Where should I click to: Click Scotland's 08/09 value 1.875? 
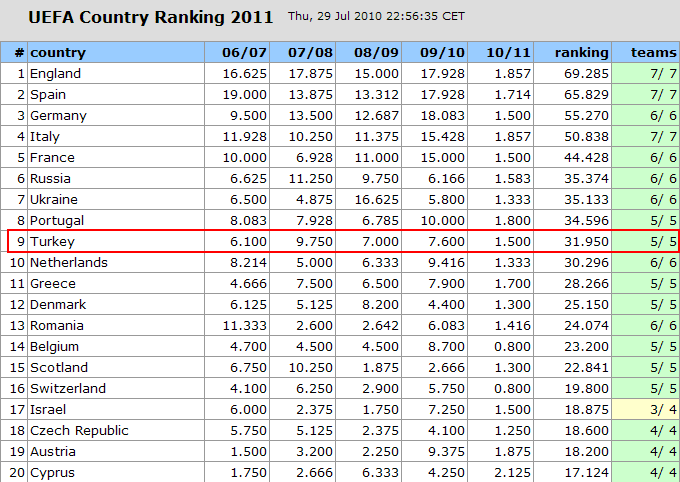(x=380, y=367)
